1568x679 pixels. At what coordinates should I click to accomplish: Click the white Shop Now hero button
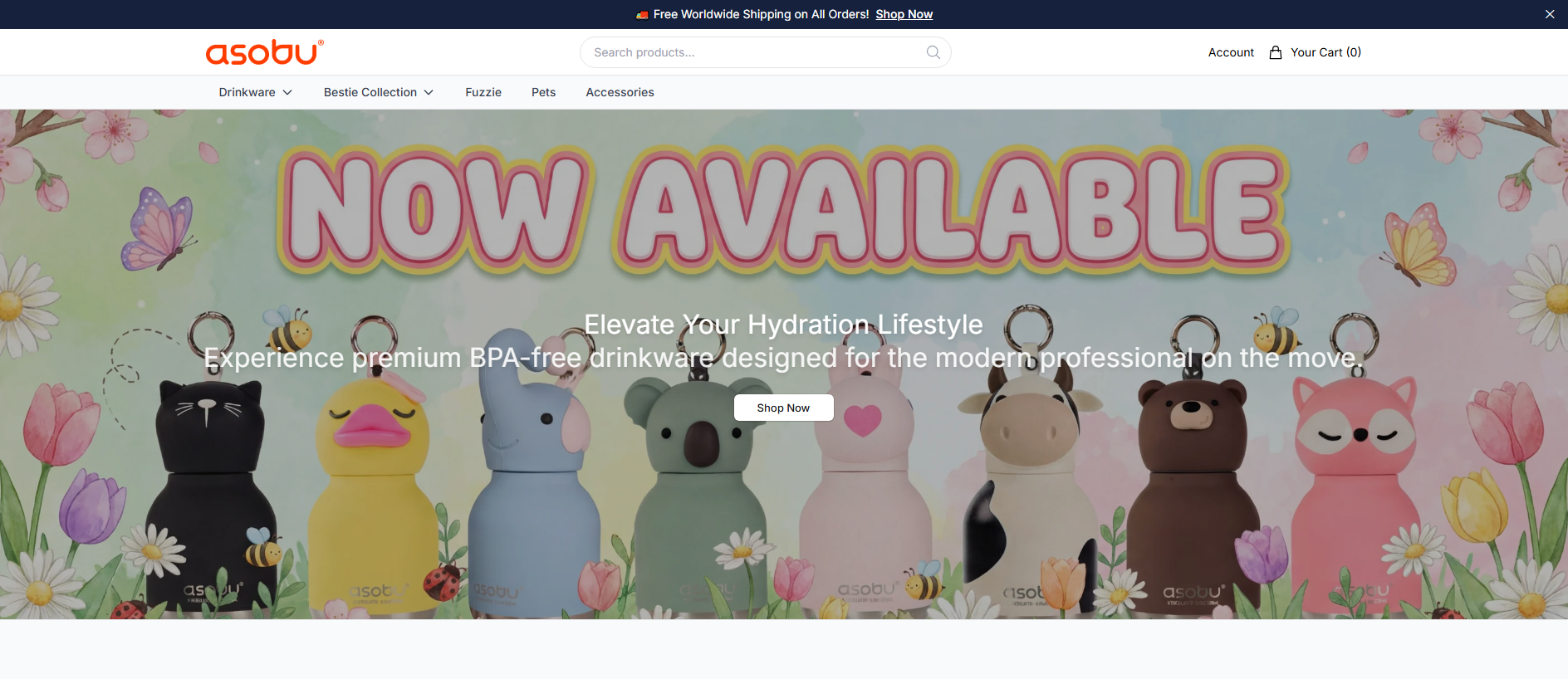[x=783, y=408]
